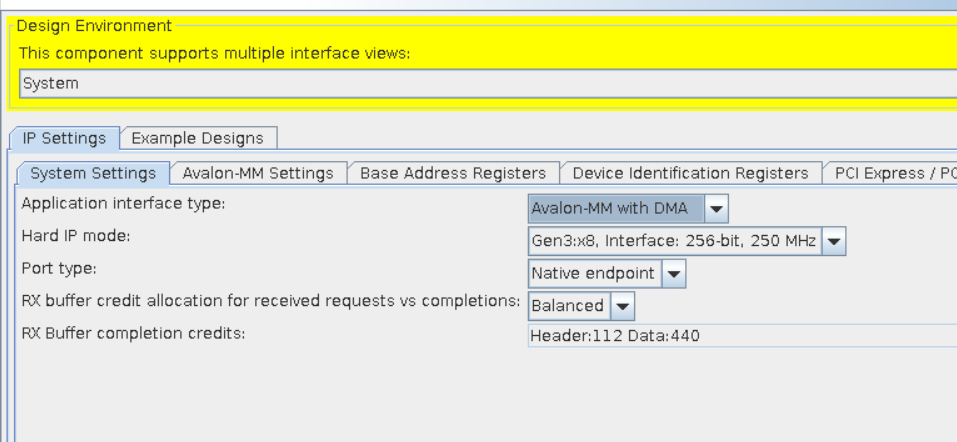The height and width of the screenshot is (442, 957).
Task: Open the Base Address Registers tab
Action: 453,173
